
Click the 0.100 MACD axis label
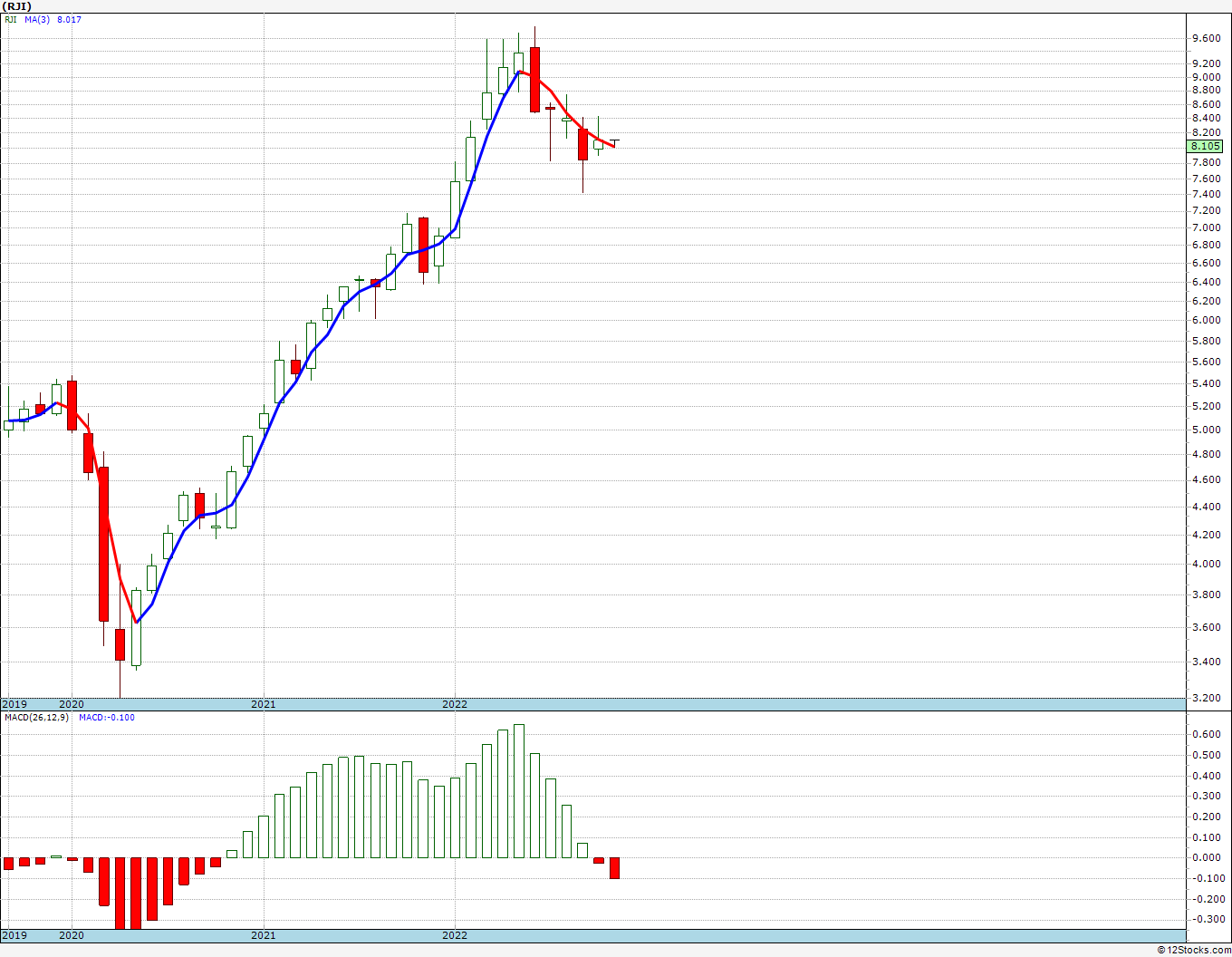(x=1206, y=837)
